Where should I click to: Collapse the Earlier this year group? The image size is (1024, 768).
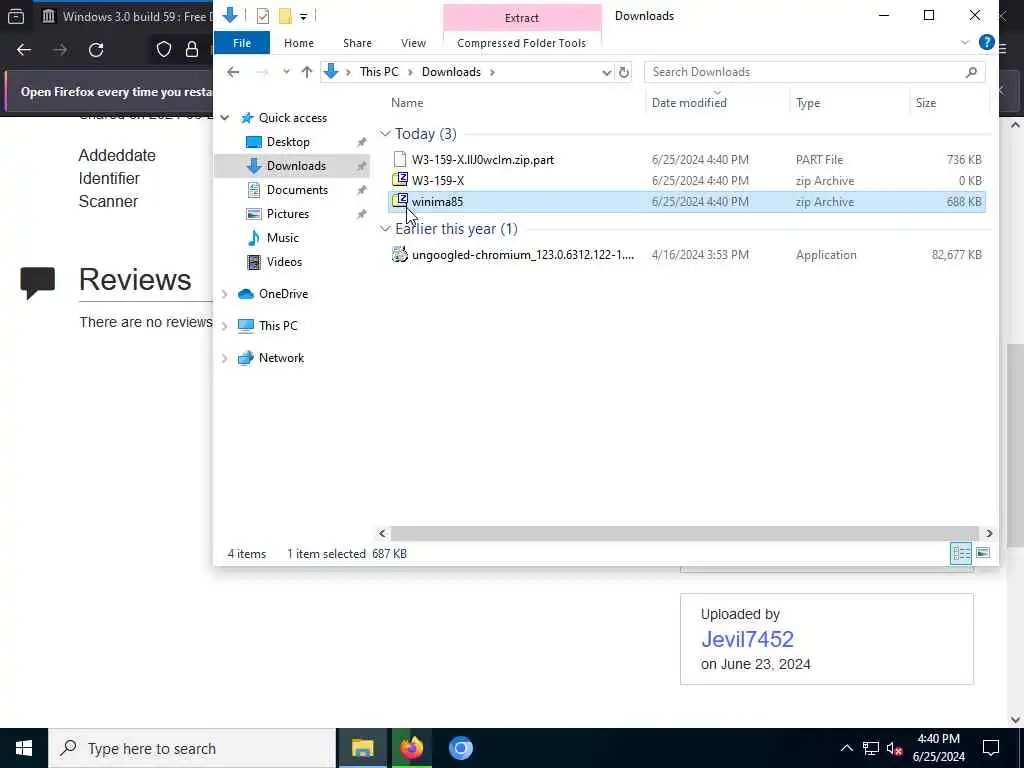pyautogui.click(x=385, y=229)
